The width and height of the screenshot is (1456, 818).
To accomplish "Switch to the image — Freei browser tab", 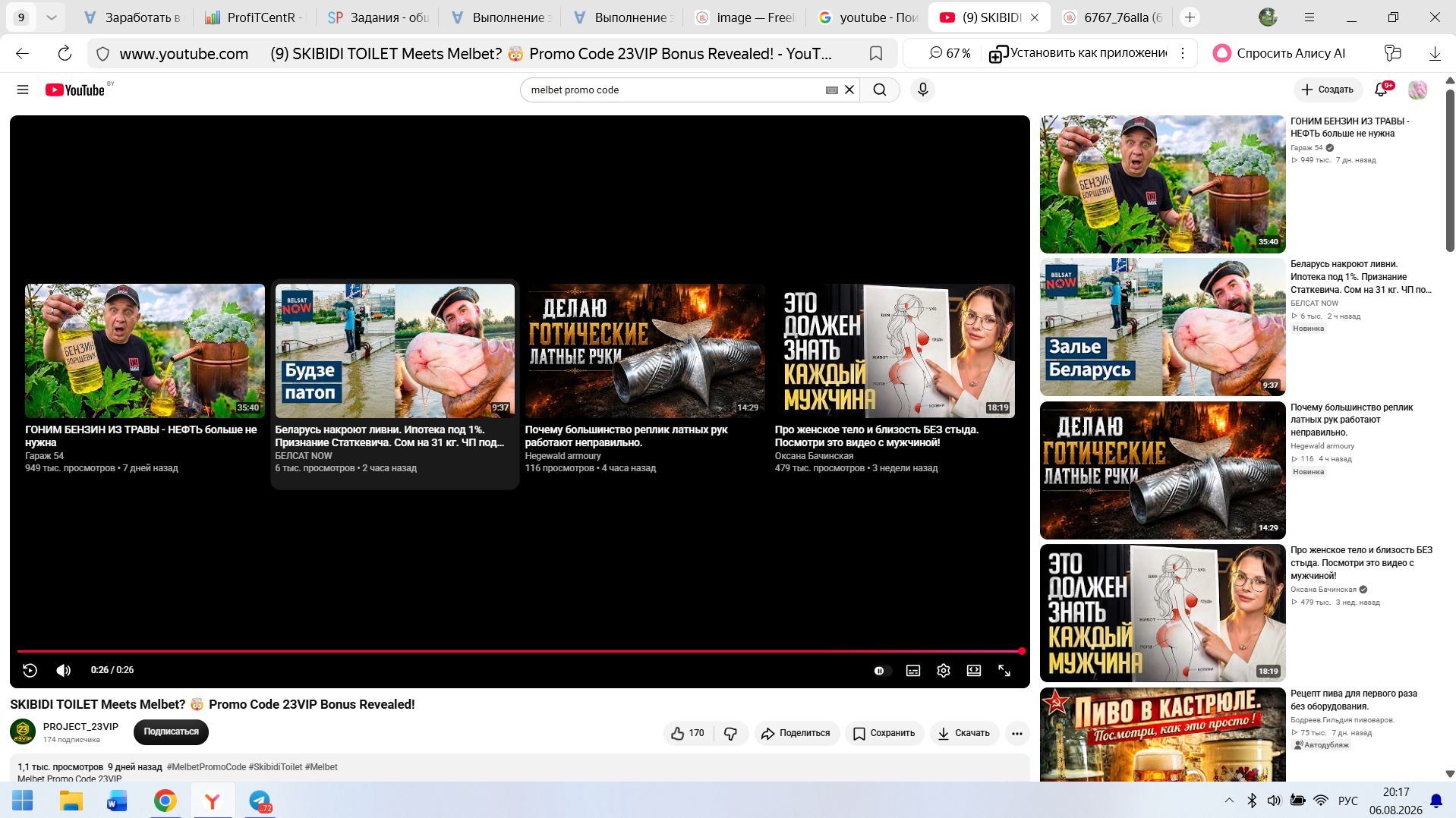I will [x=745, y=17].
